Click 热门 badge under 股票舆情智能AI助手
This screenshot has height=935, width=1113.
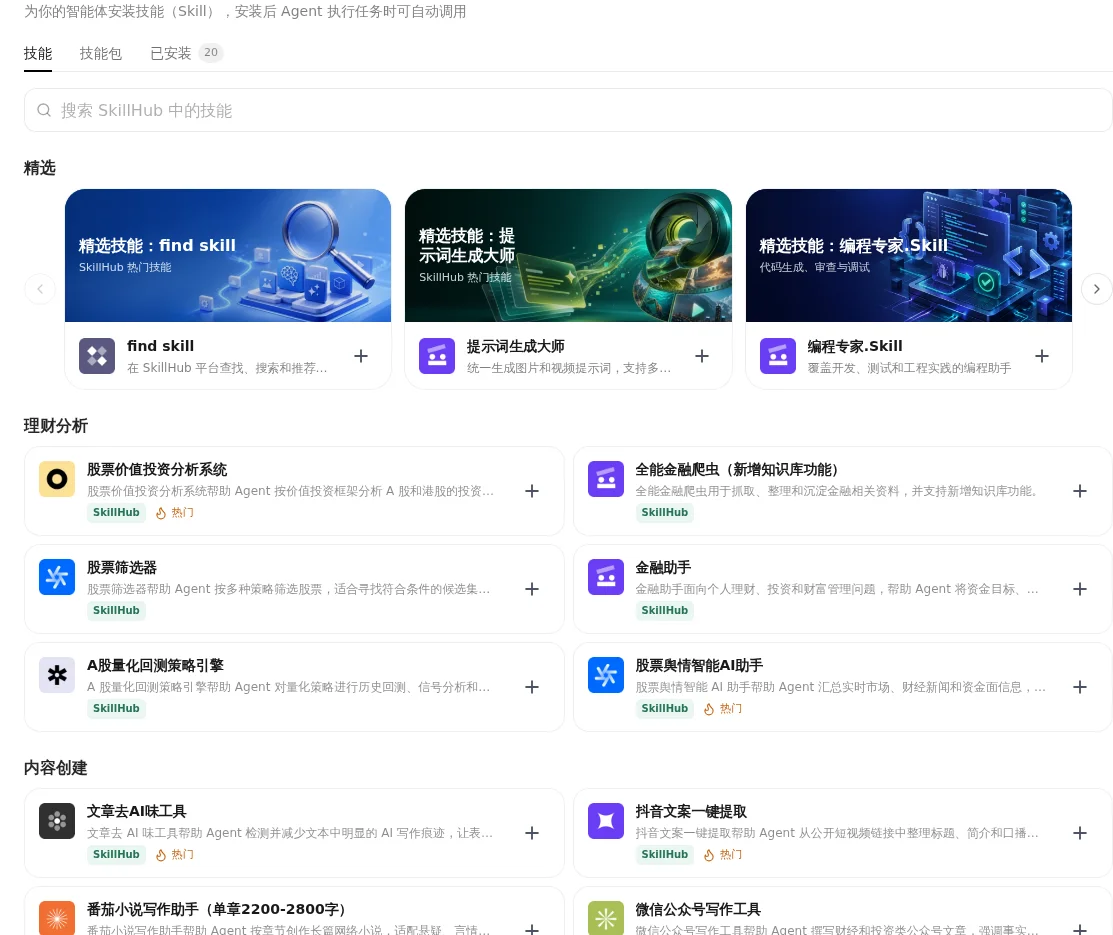pos(723,708)
